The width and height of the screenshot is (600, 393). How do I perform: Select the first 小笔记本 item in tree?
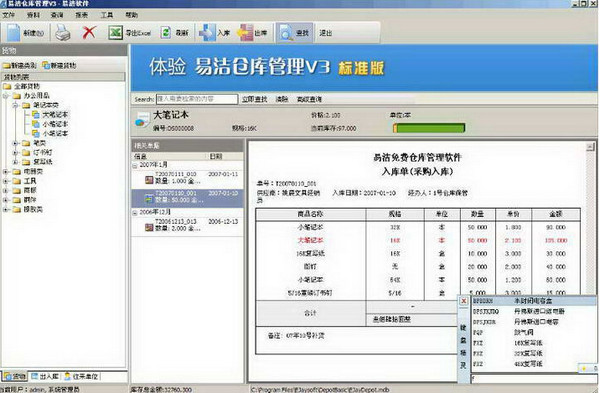tap(55, 124)
